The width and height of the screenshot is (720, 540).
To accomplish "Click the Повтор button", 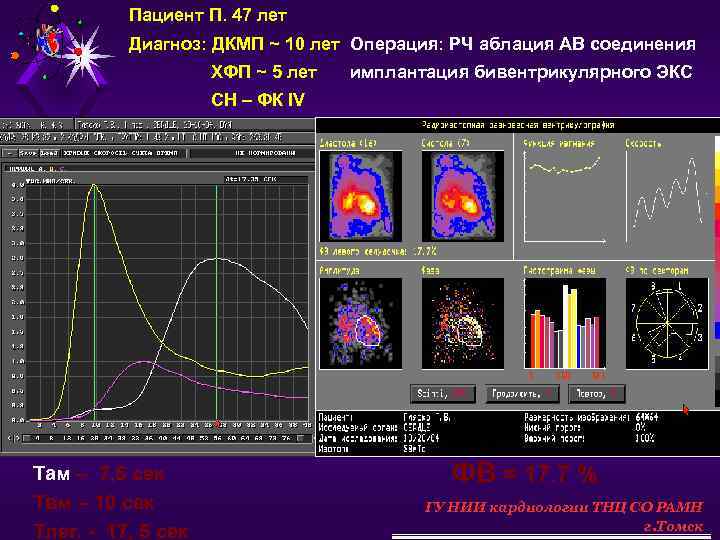I will 596,394.
